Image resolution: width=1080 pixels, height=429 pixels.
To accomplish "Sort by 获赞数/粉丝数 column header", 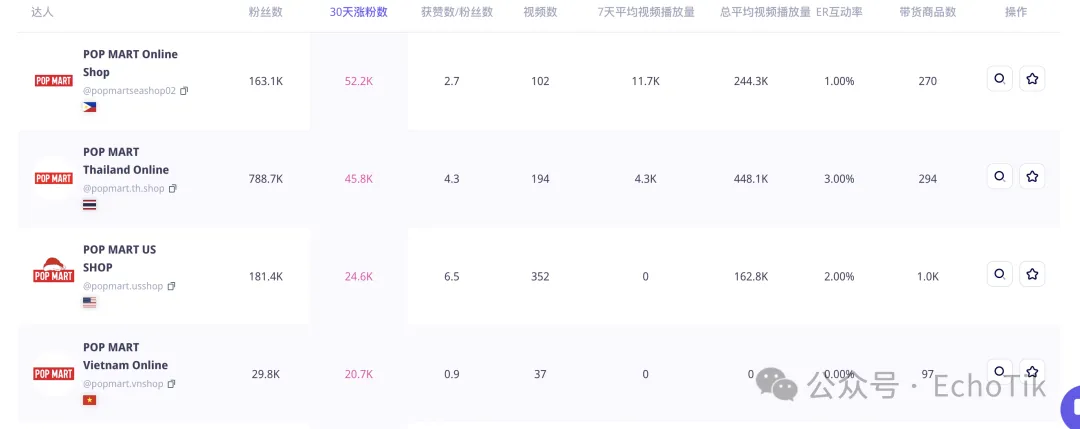I will coord(457,12).
